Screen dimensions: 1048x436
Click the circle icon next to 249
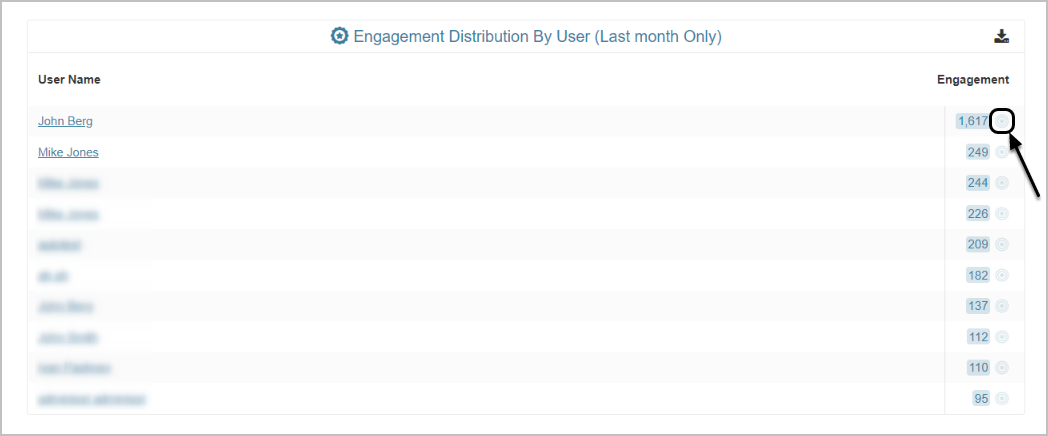[1002, 152]
